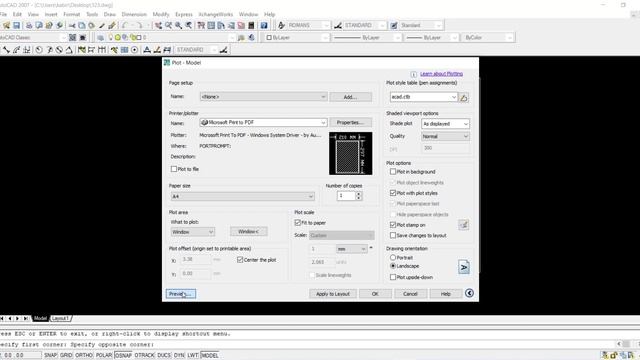
Task: Open the QuickCalc calculator icon
Action: (x=251, y=25)
